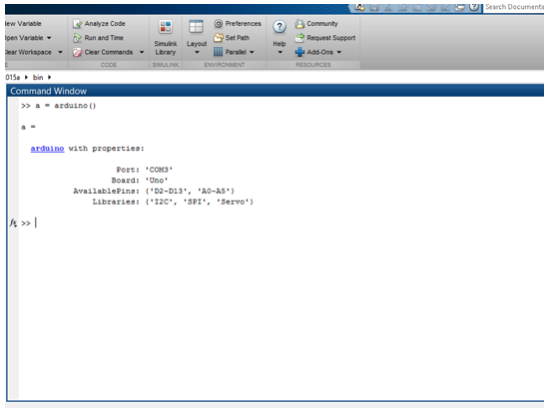
Task: Select the bin folder in address bar
Action: tap(38, 77)
